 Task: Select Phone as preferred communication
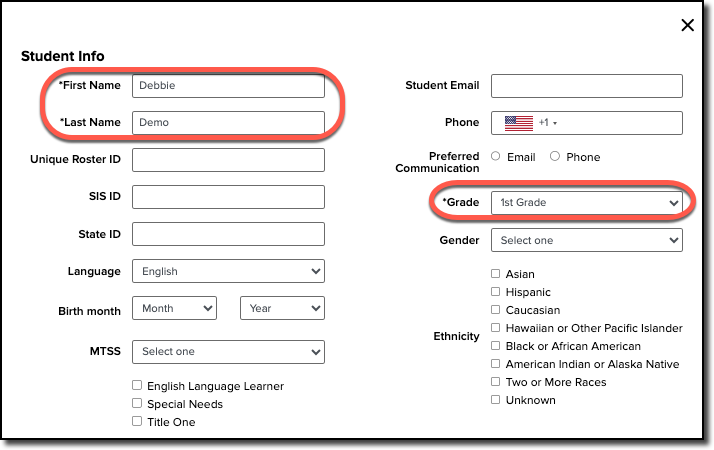[x=555, y=157]
